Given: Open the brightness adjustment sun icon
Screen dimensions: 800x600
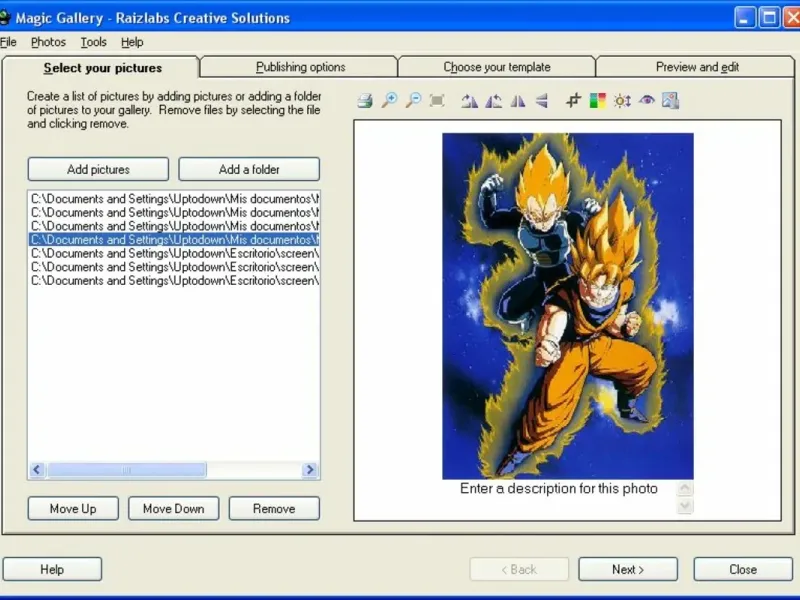Looking at the screenshot, I should pos(622,101).
